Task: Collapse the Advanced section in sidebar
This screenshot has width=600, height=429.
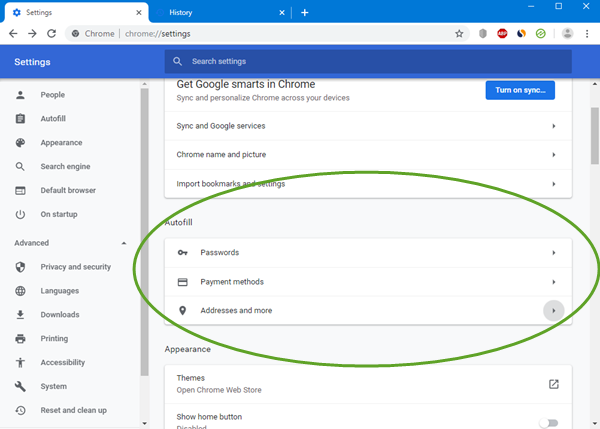Action: coord(124,243)
